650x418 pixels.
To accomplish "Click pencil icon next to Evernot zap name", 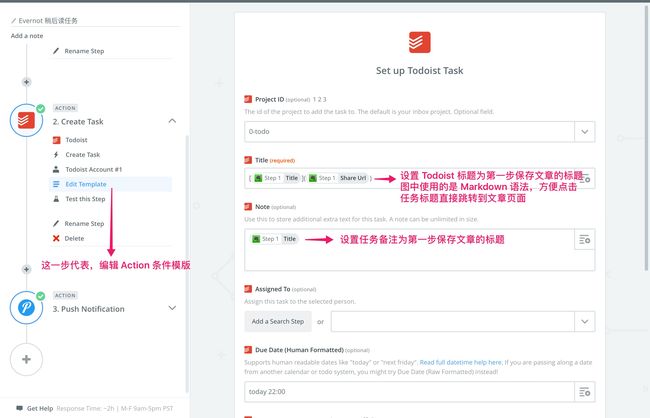I will click(x=14, y=21).
